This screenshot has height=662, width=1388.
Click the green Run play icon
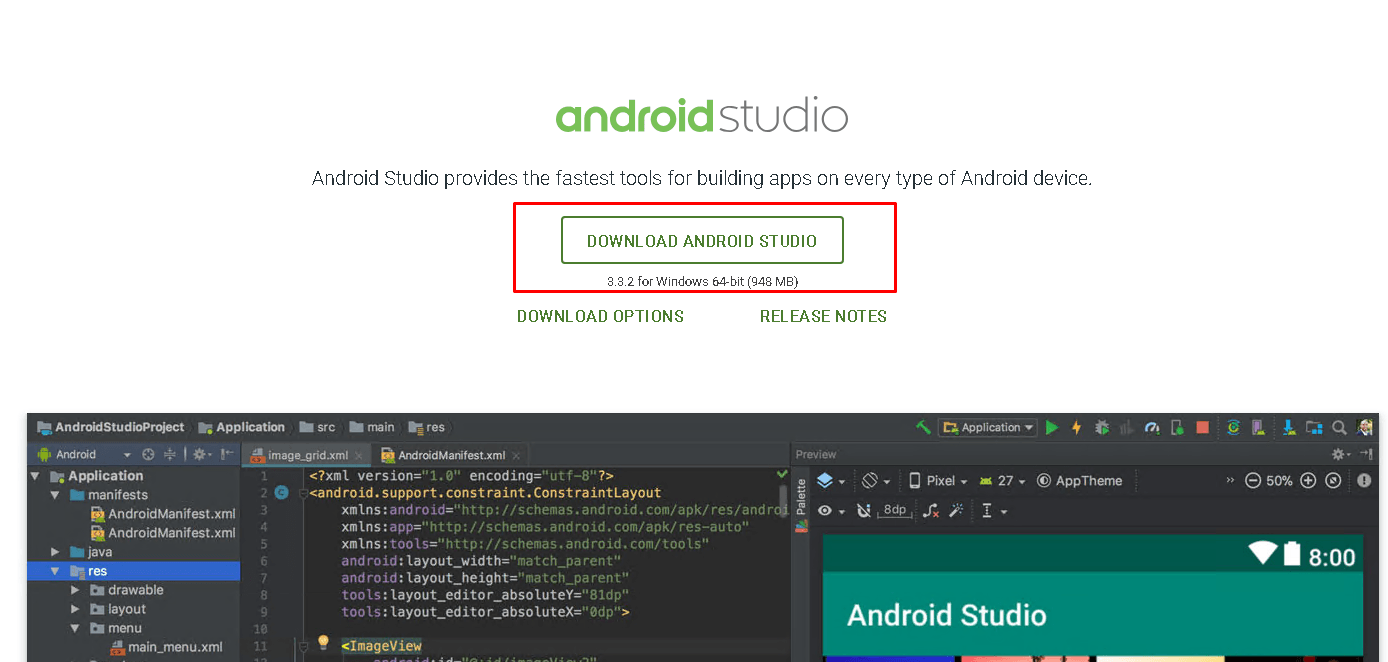pos(1052,427)
